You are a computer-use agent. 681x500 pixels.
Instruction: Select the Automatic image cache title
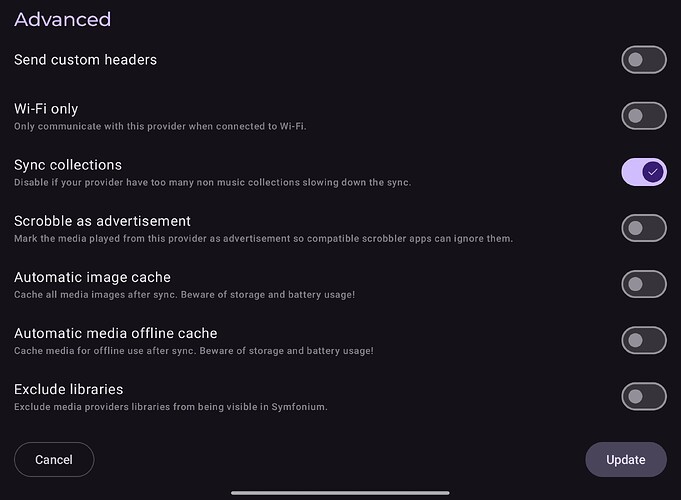click(x=92, y=277)
